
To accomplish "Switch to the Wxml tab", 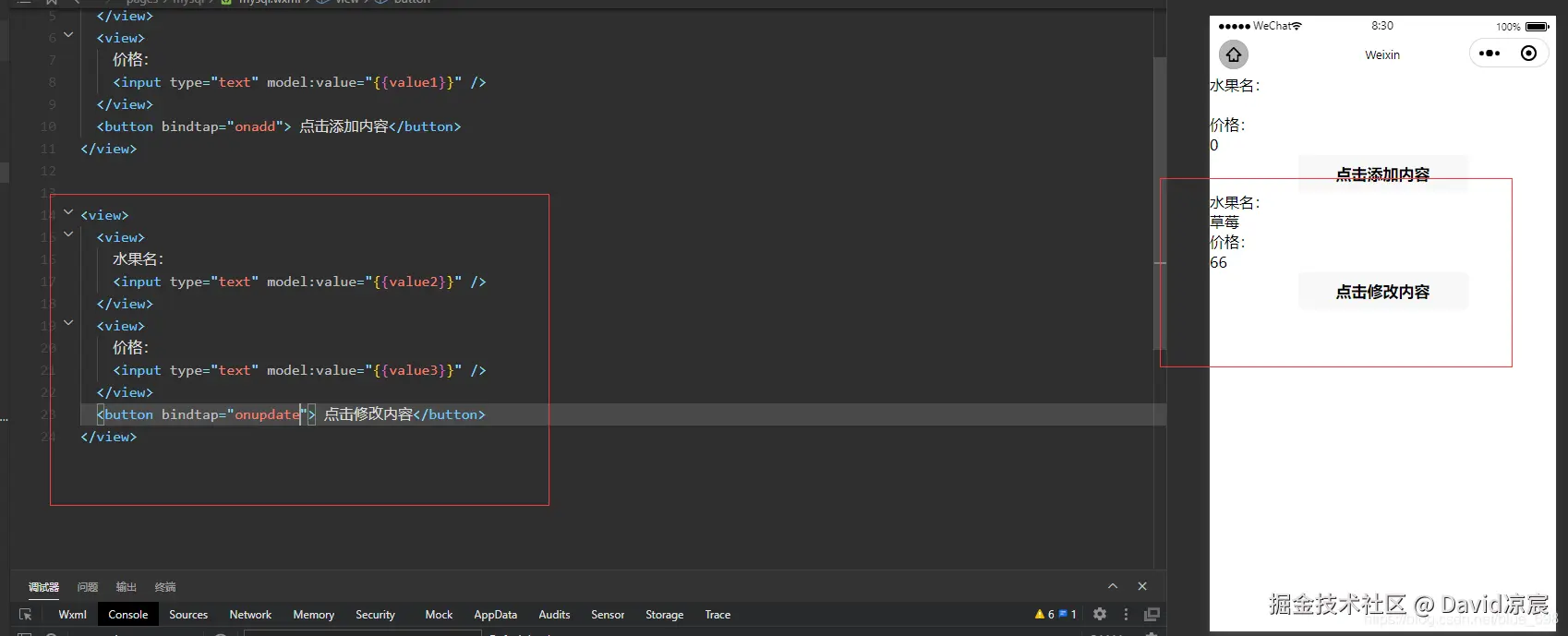I will tap(72, 614).
